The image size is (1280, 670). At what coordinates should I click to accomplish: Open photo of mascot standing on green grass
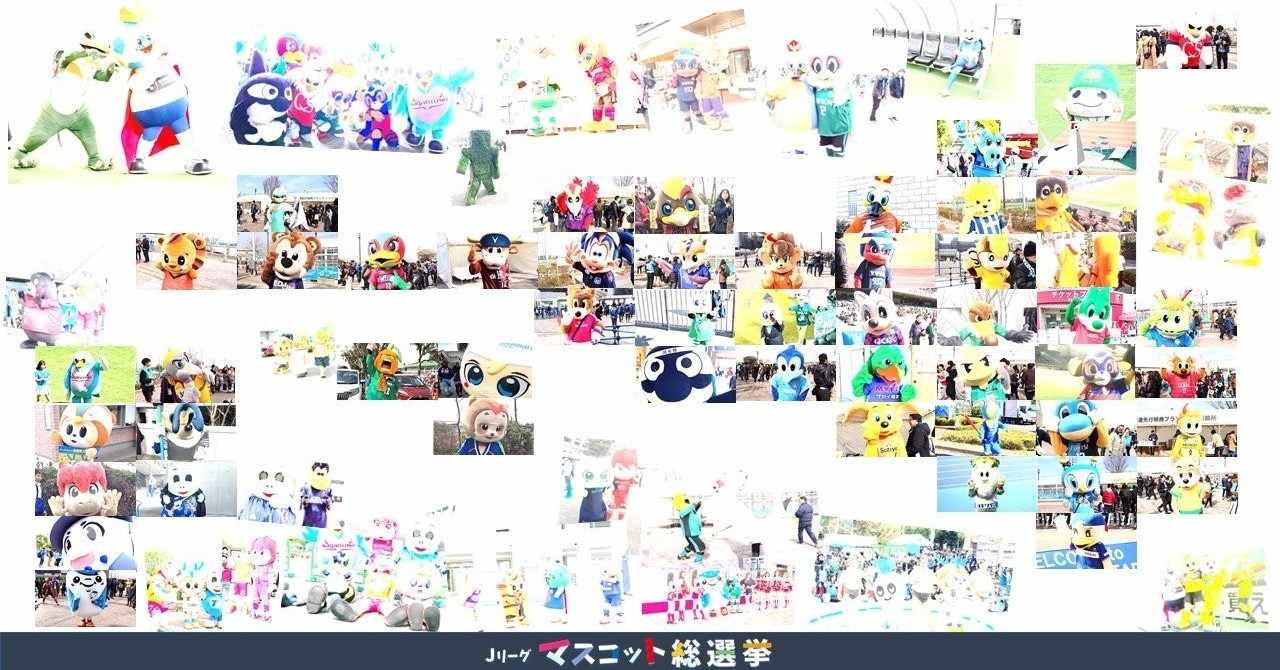[85, 374]
